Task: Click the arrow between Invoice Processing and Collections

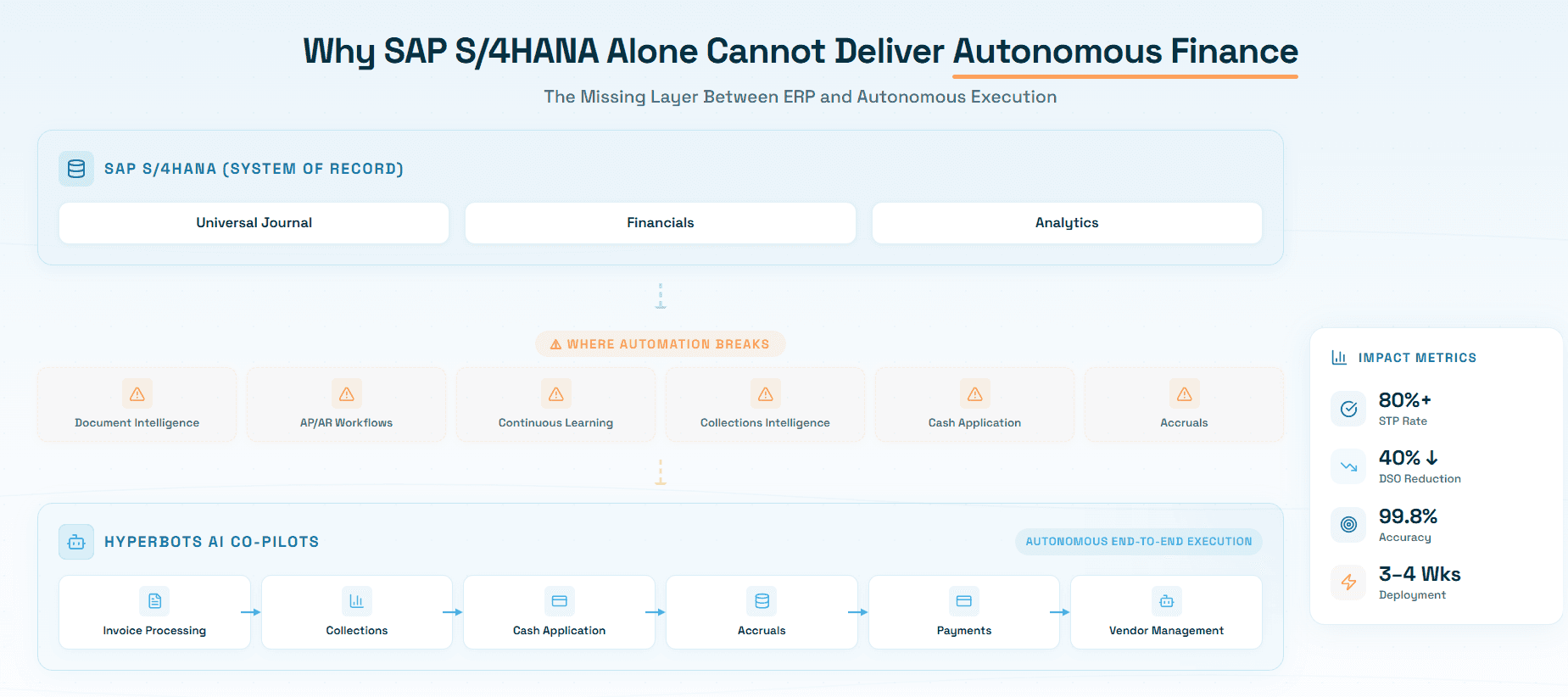Action: pyautogui.click(x=251, y=612)
